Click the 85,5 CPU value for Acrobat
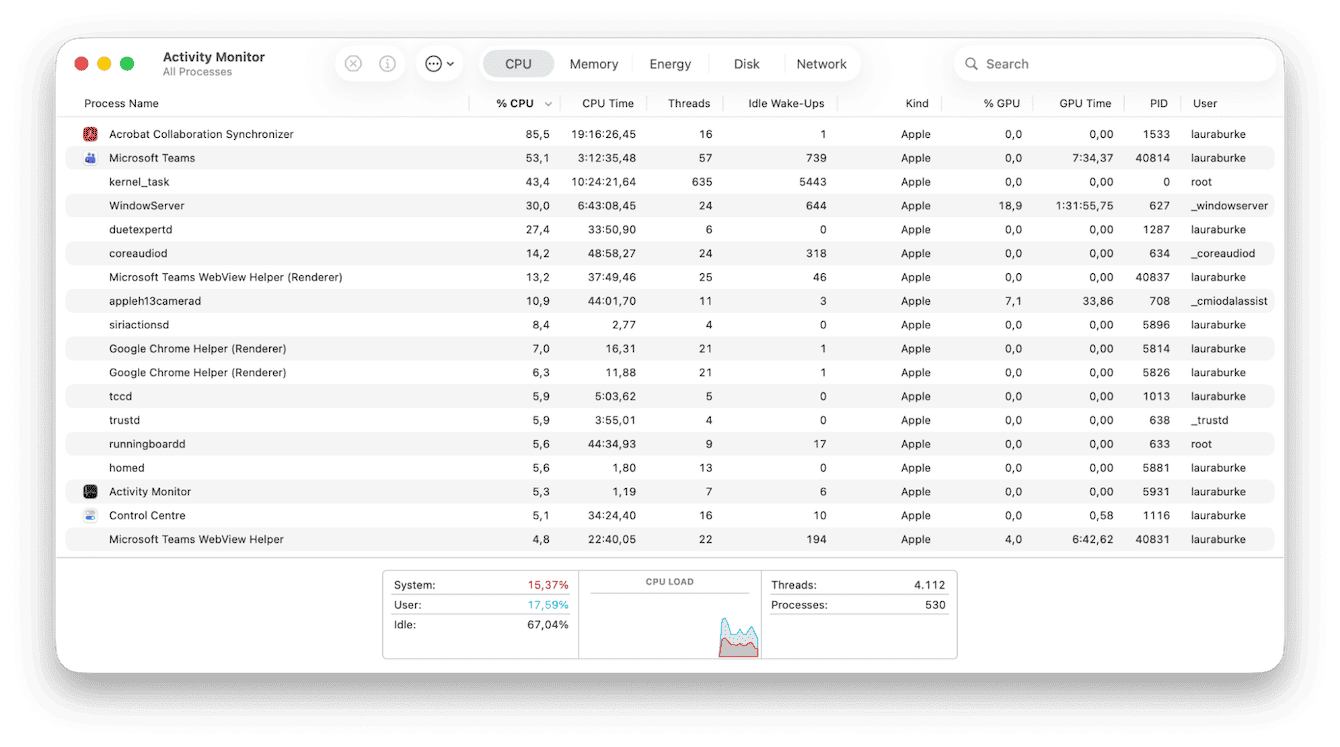 (537, 134)
